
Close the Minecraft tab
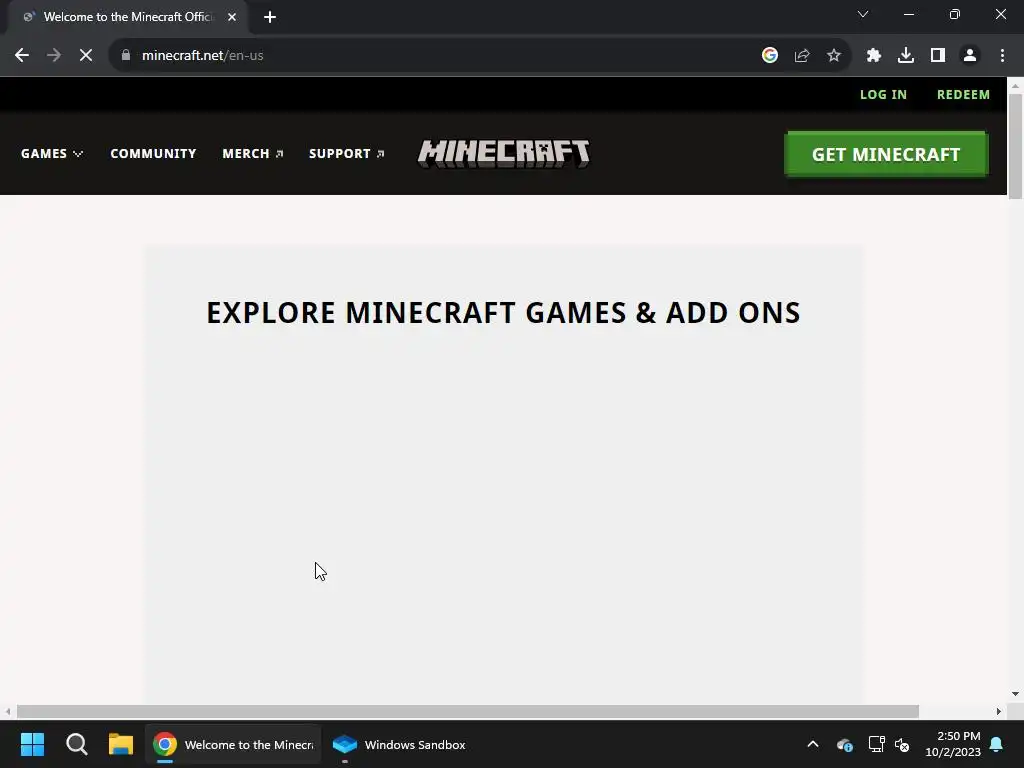click(232, 17)
